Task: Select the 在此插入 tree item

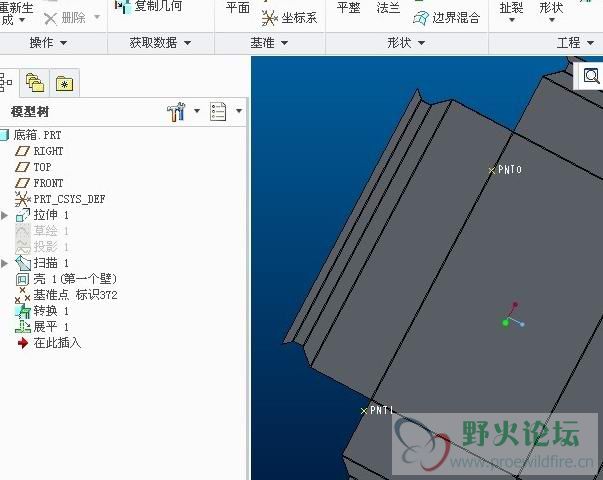Action: pyautogui.click(x=57, y=343)
